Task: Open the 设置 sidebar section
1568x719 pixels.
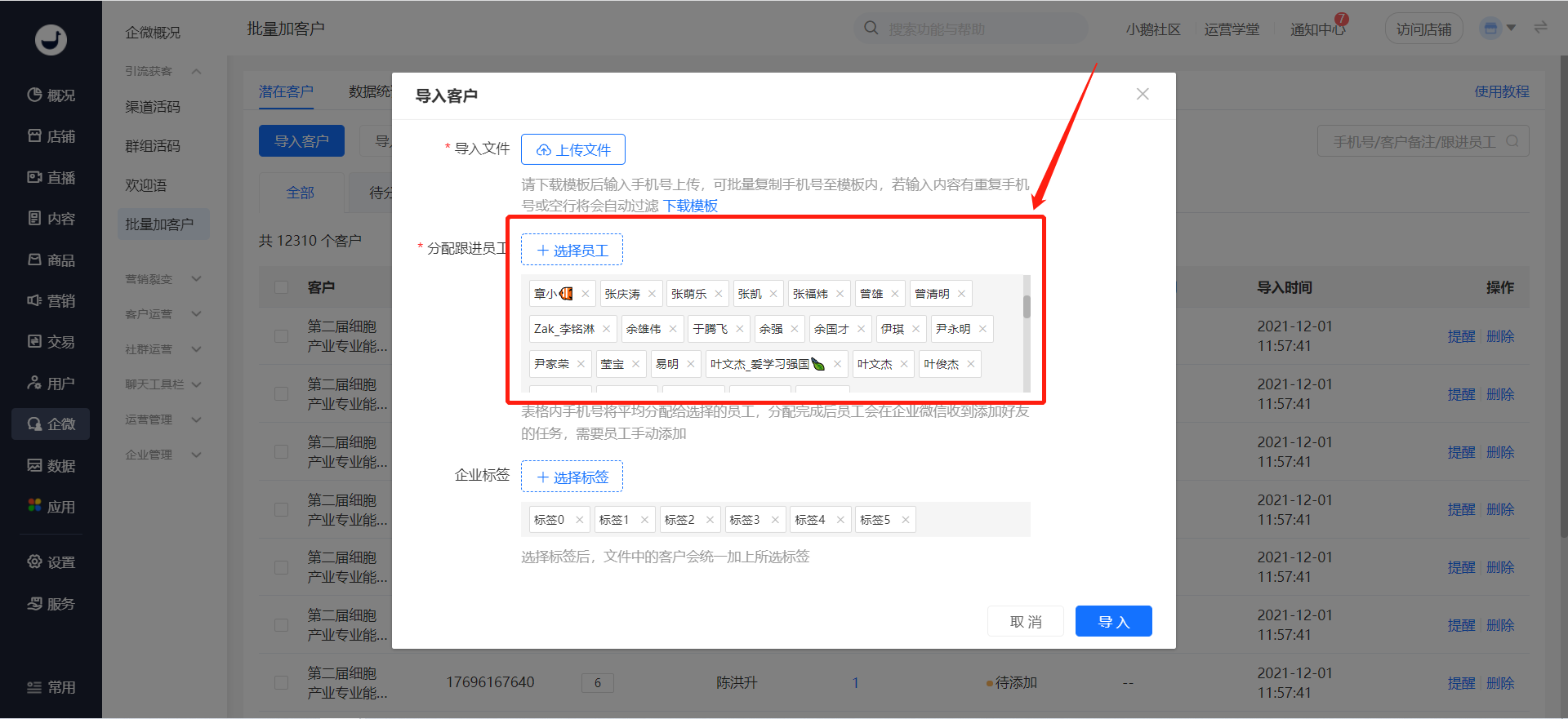Action: pyautogui.click(x=51, y=562)
